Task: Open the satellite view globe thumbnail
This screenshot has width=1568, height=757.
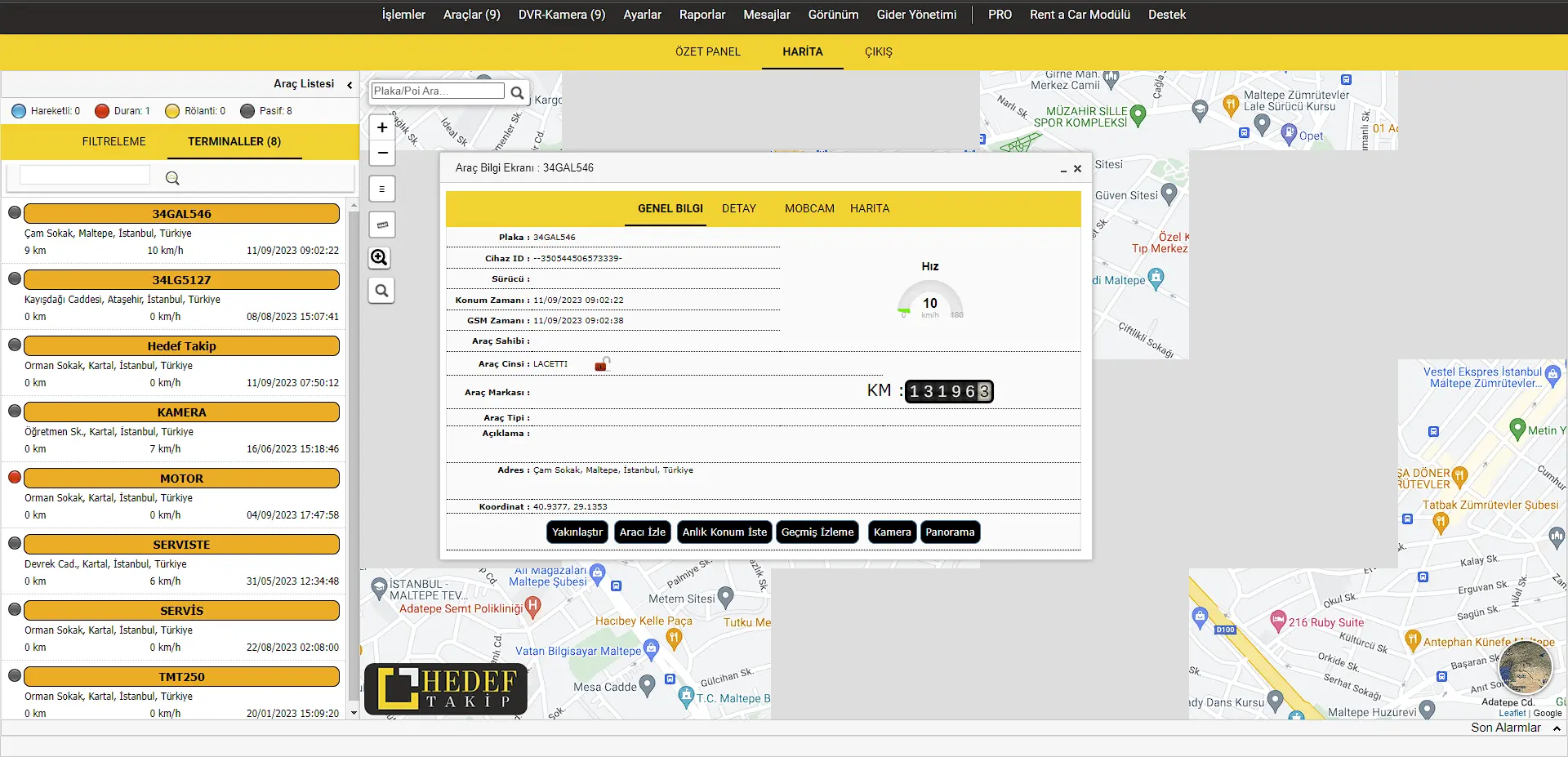Action: pyautogui.click(x=1526, y=666)
